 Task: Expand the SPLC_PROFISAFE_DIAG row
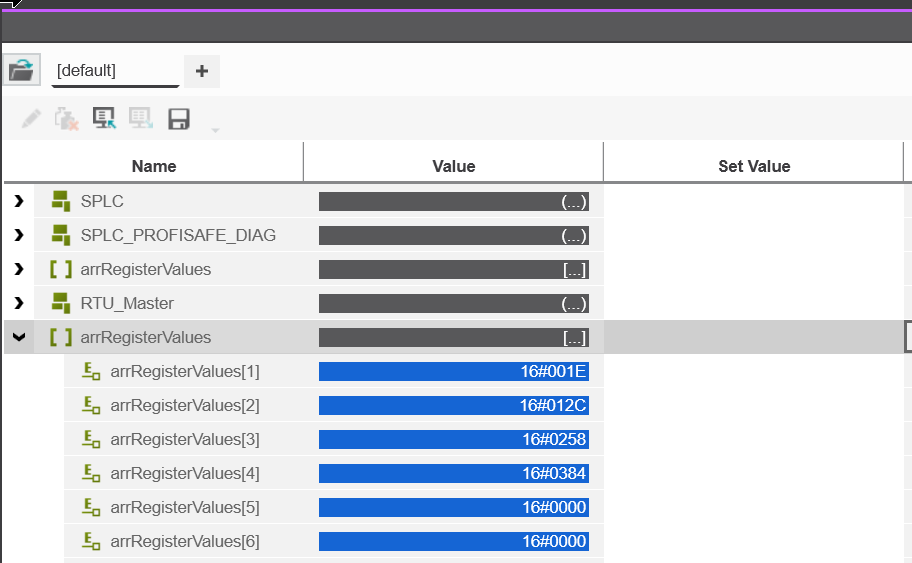(19, 235)
